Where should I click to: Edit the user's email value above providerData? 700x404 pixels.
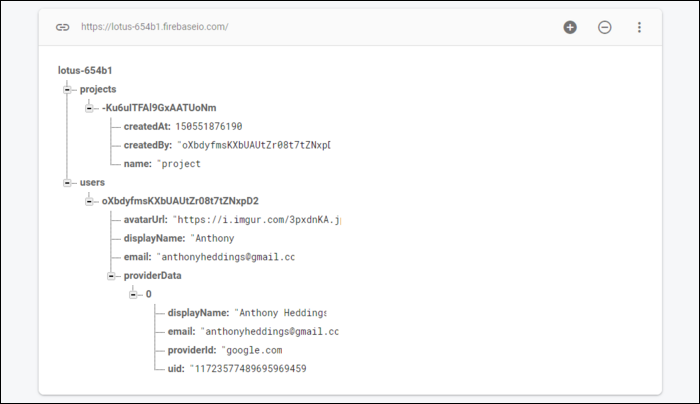226,257
